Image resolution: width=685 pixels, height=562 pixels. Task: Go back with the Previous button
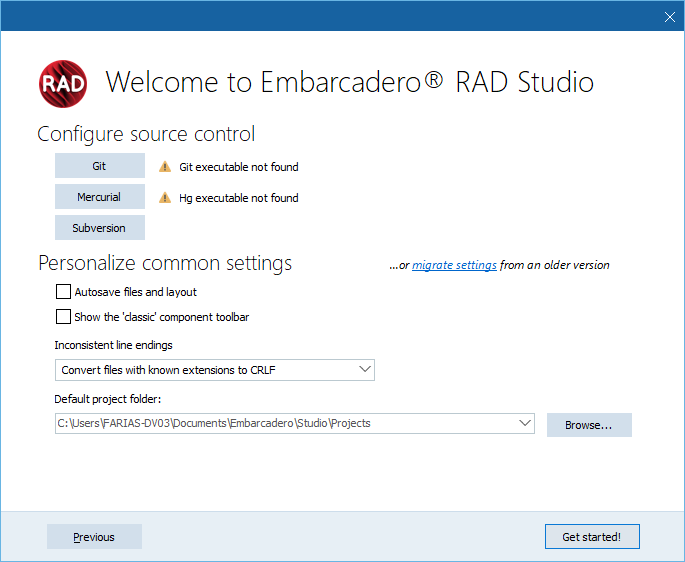tap(94, 537)
